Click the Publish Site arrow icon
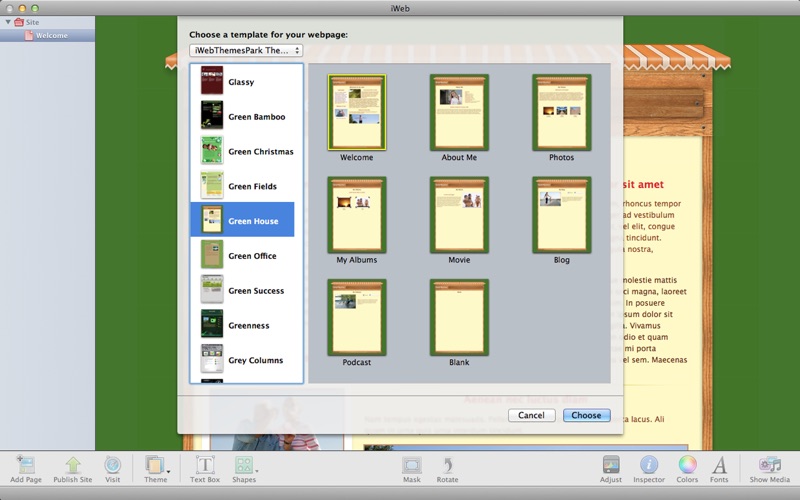The image size is (800, 500). click(x=73, y=465)
